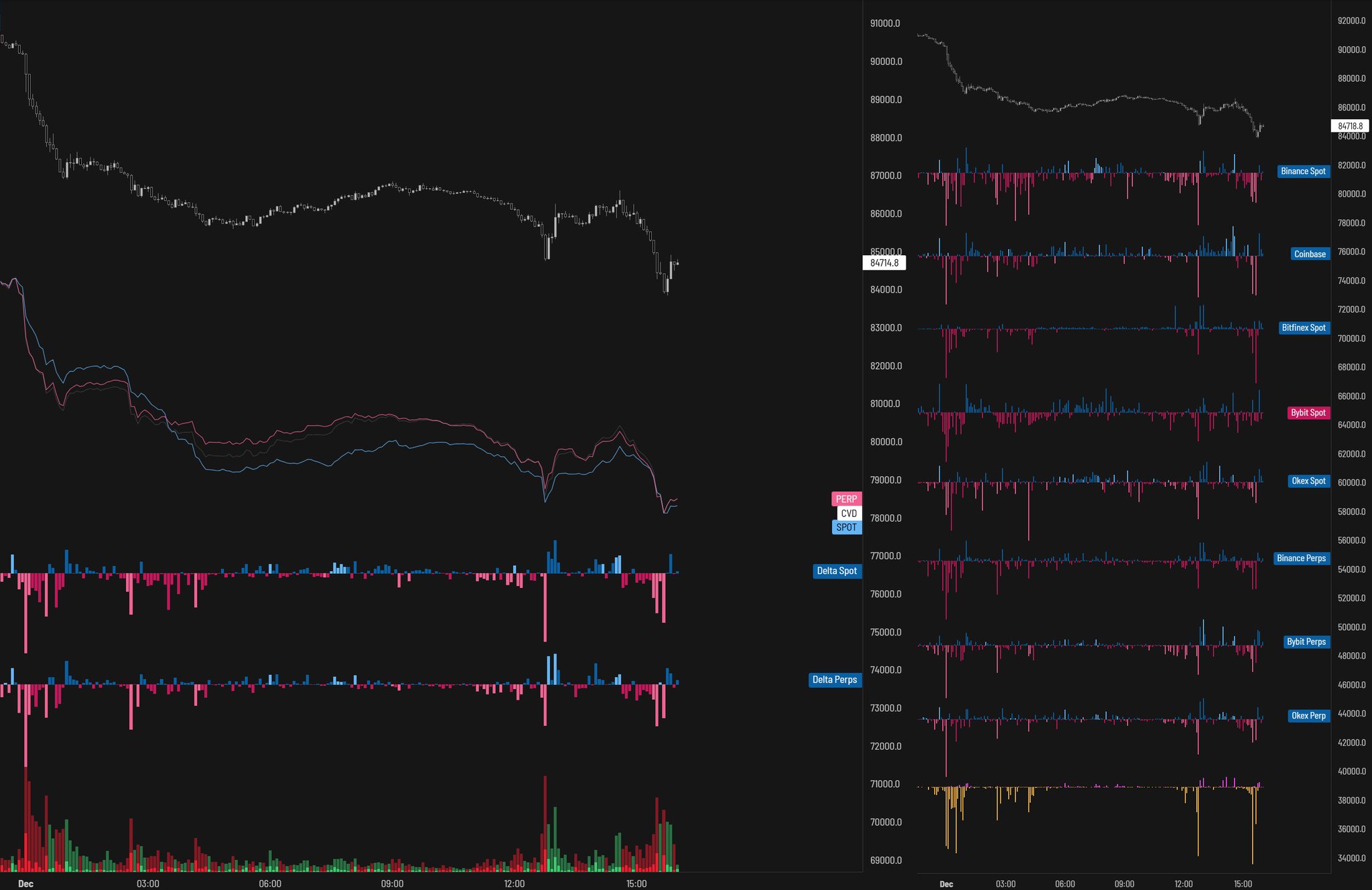Click the Binance Perps pane label

coord(1301,558)
